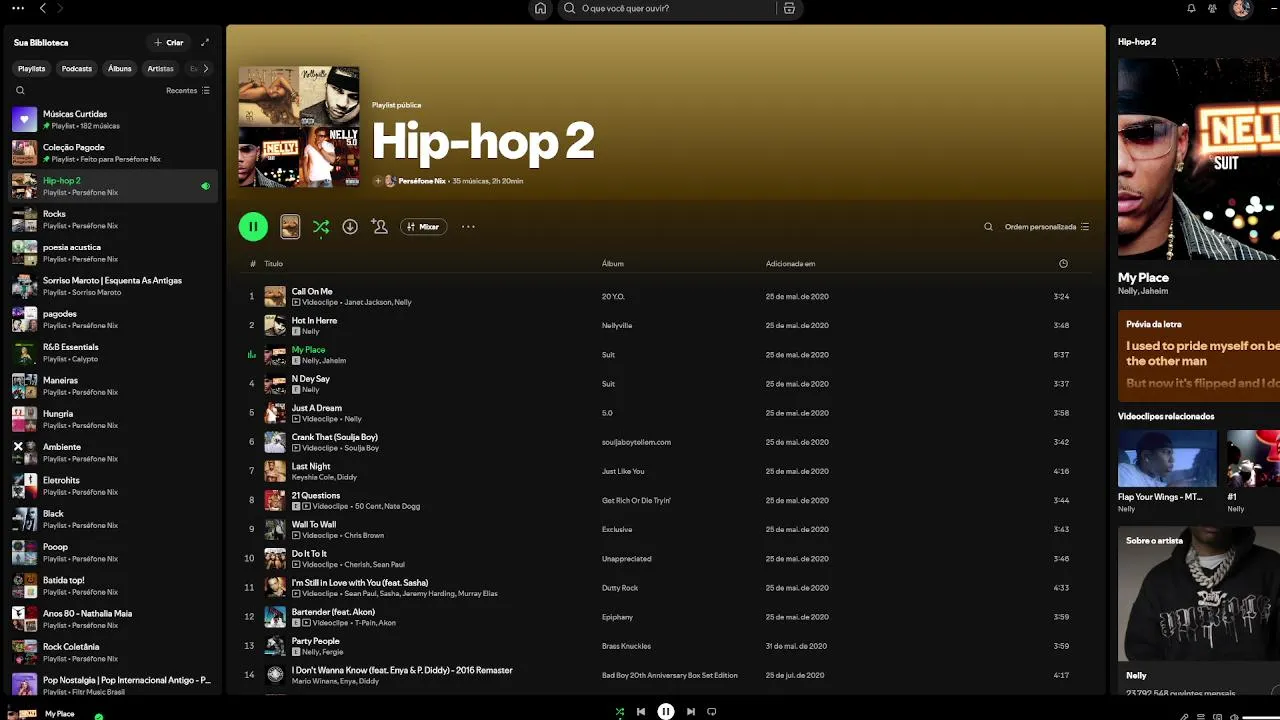
Task: Select the track Bartender (feat. Akon)
Action: click(666, 617)
